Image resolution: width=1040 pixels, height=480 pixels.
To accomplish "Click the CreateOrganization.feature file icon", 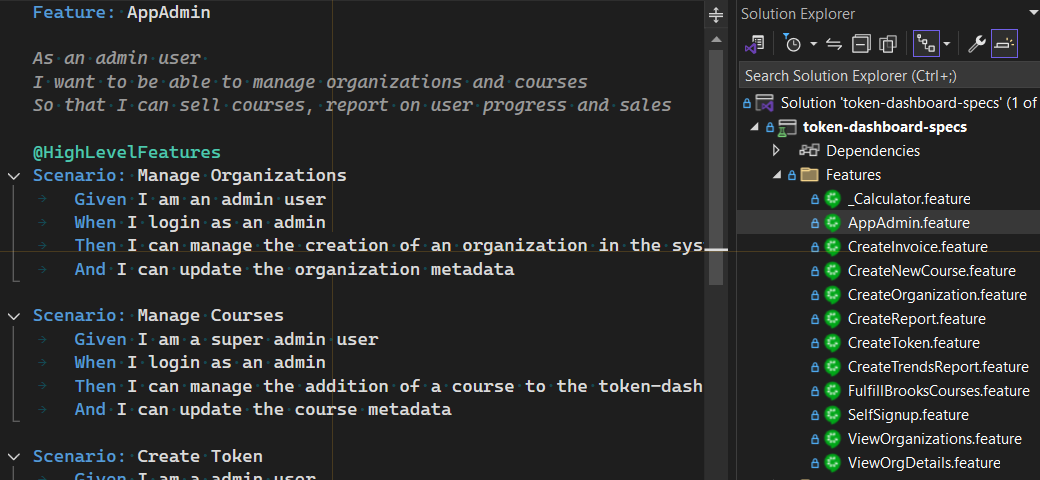I will pyautogui.click(x=833, y=295).
